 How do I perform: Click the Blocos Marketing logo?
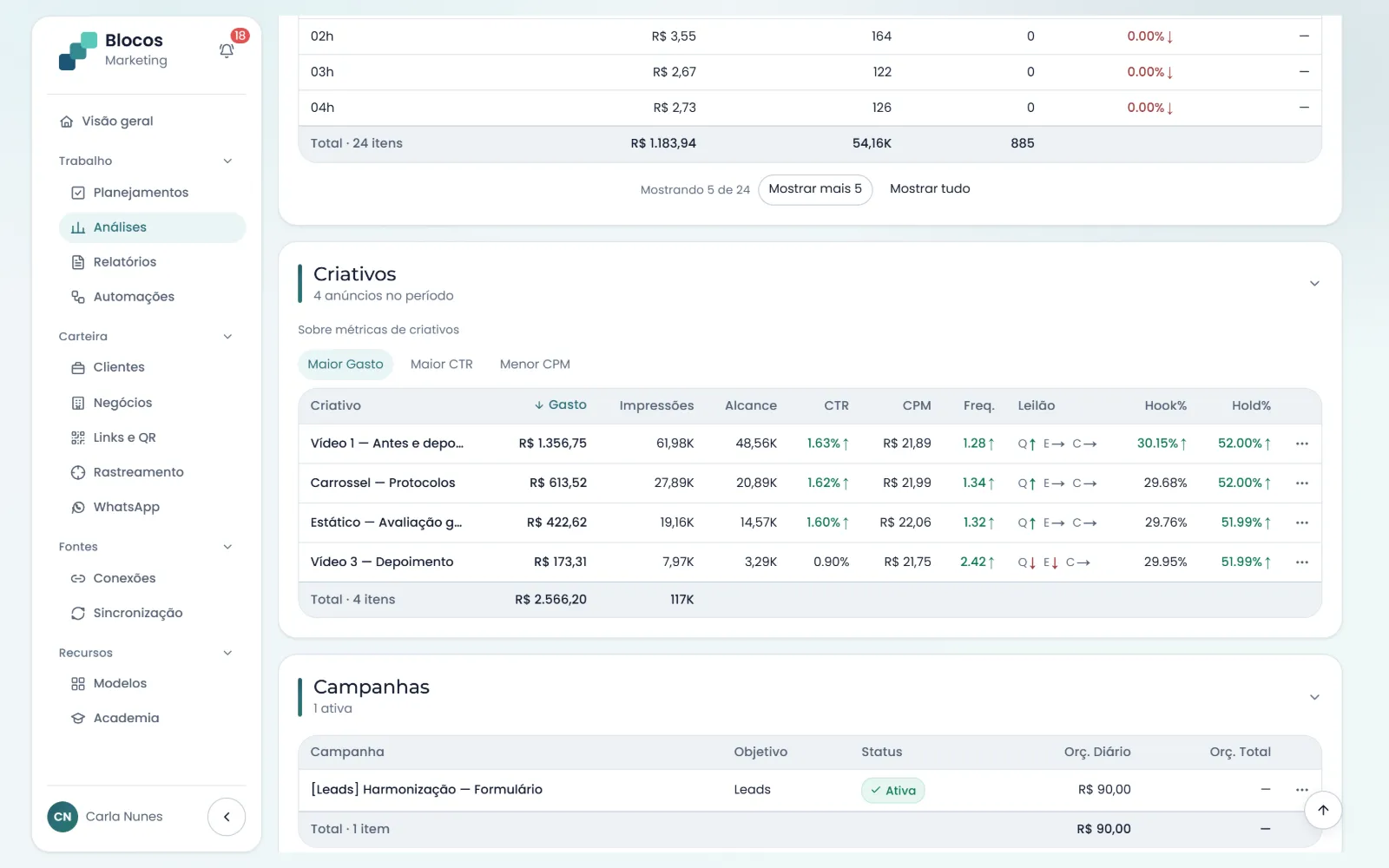pyautogui.click(x=113, y=50)
